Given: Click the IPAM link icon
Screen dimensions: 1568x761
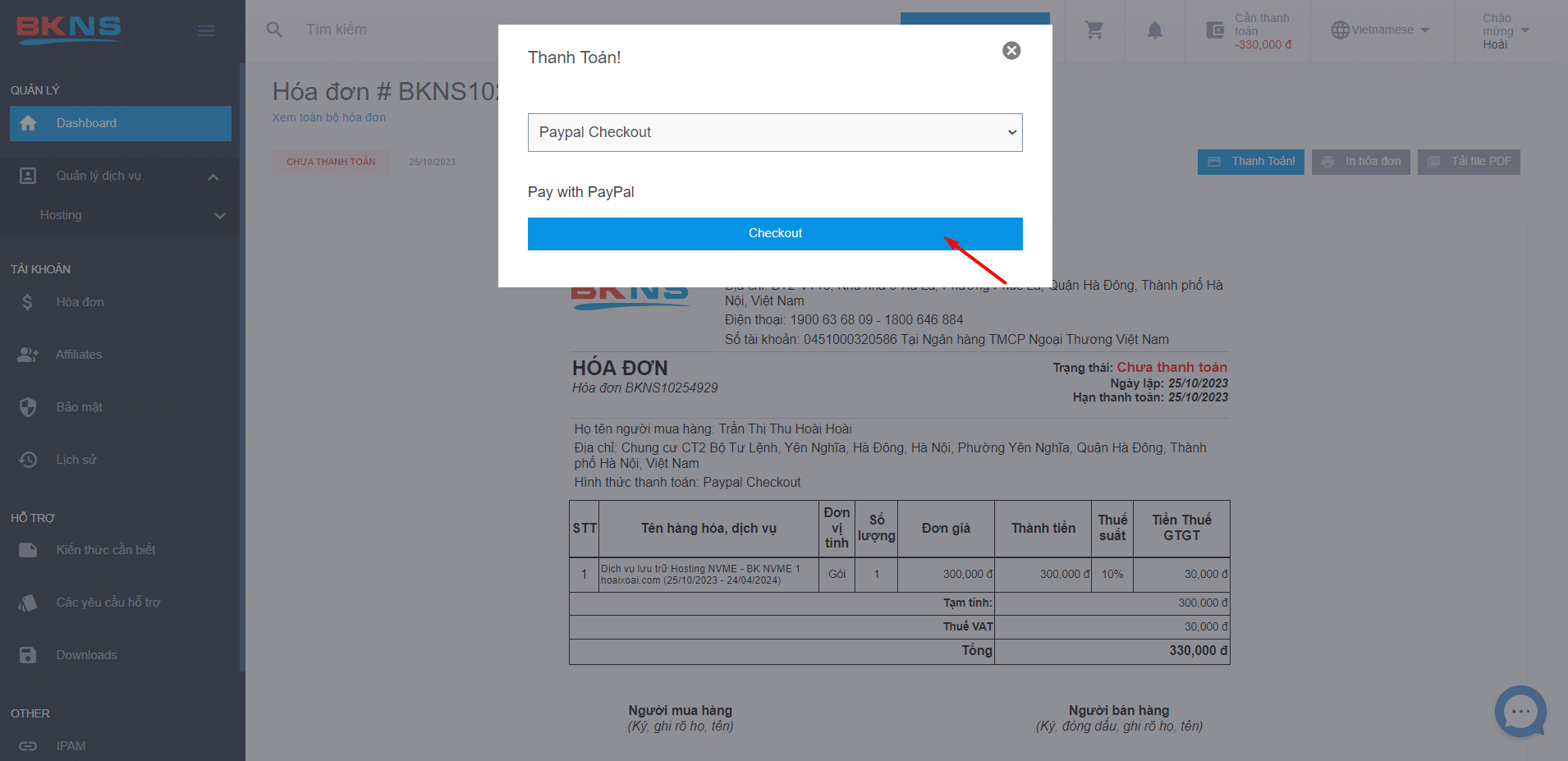Looking at the screenshot, I should point(28,746).
